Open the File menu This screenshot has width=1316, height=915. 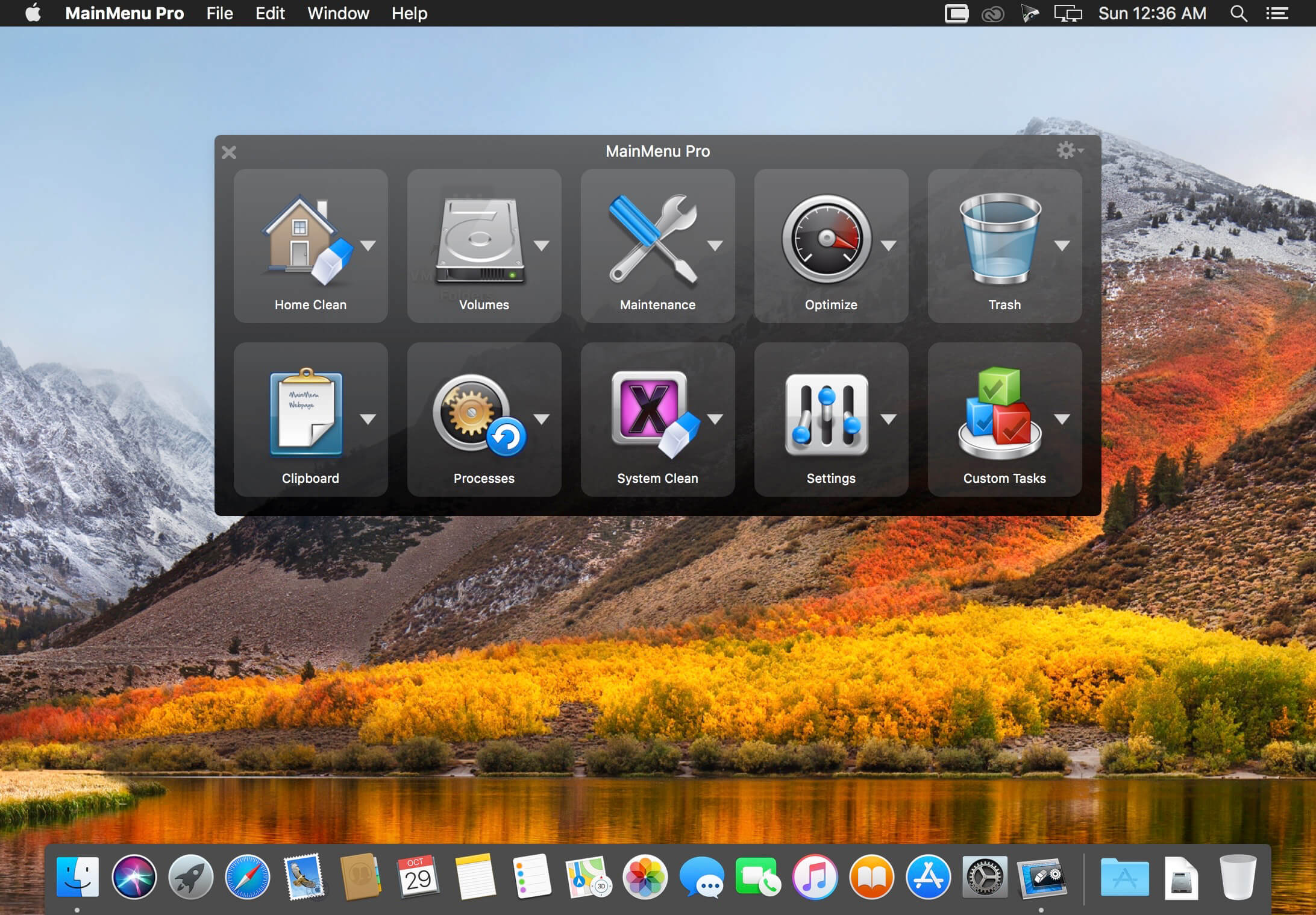tap(219, 13)
